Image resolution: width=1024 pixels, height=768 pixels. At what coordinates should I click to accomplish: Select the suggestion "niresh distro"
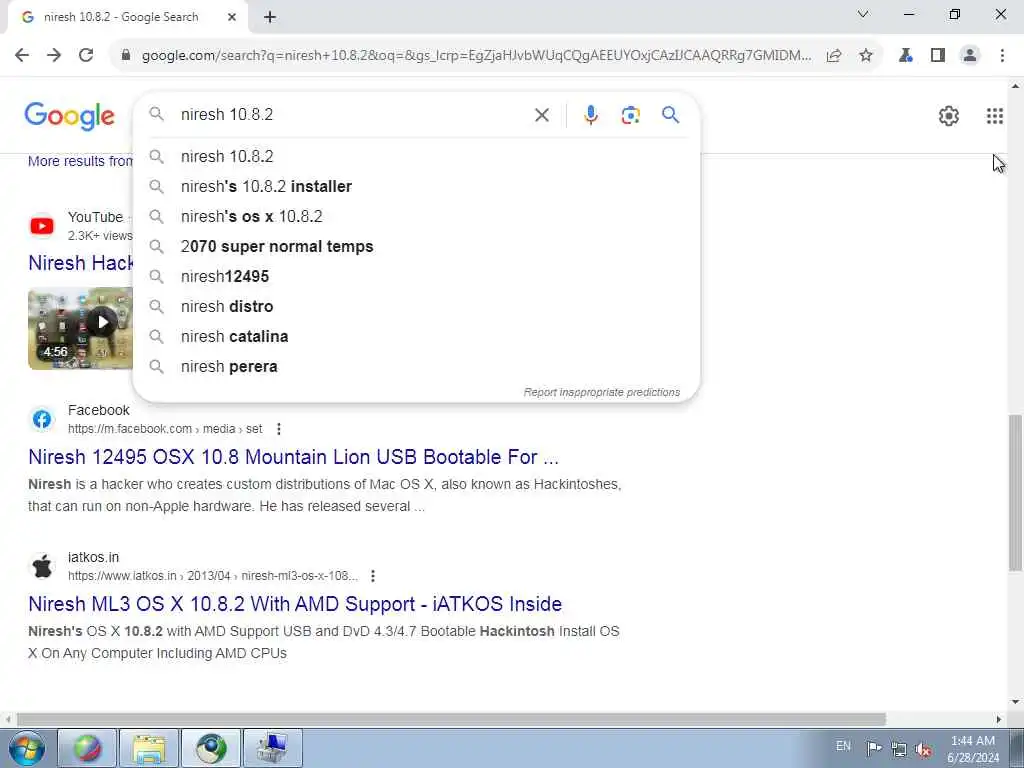[416, 307]
